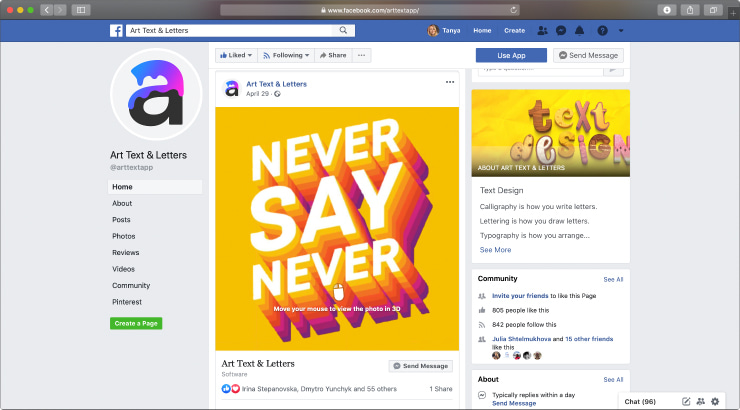
Task: Click See All in About section
Action: click(613, 379)
